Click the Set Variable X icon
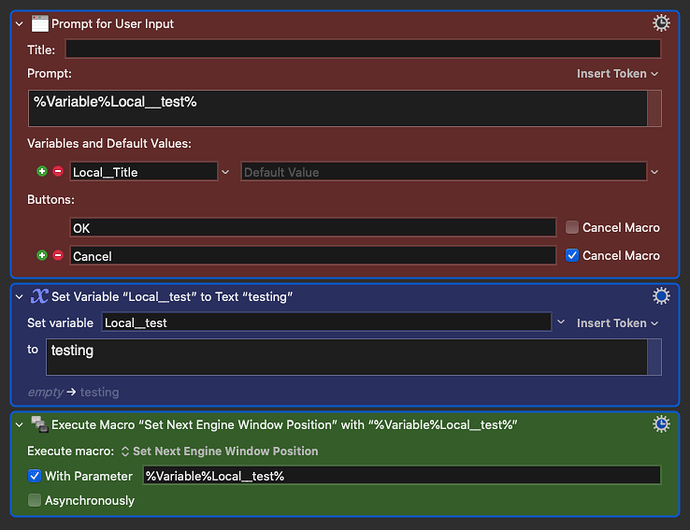 coord(40,296)
